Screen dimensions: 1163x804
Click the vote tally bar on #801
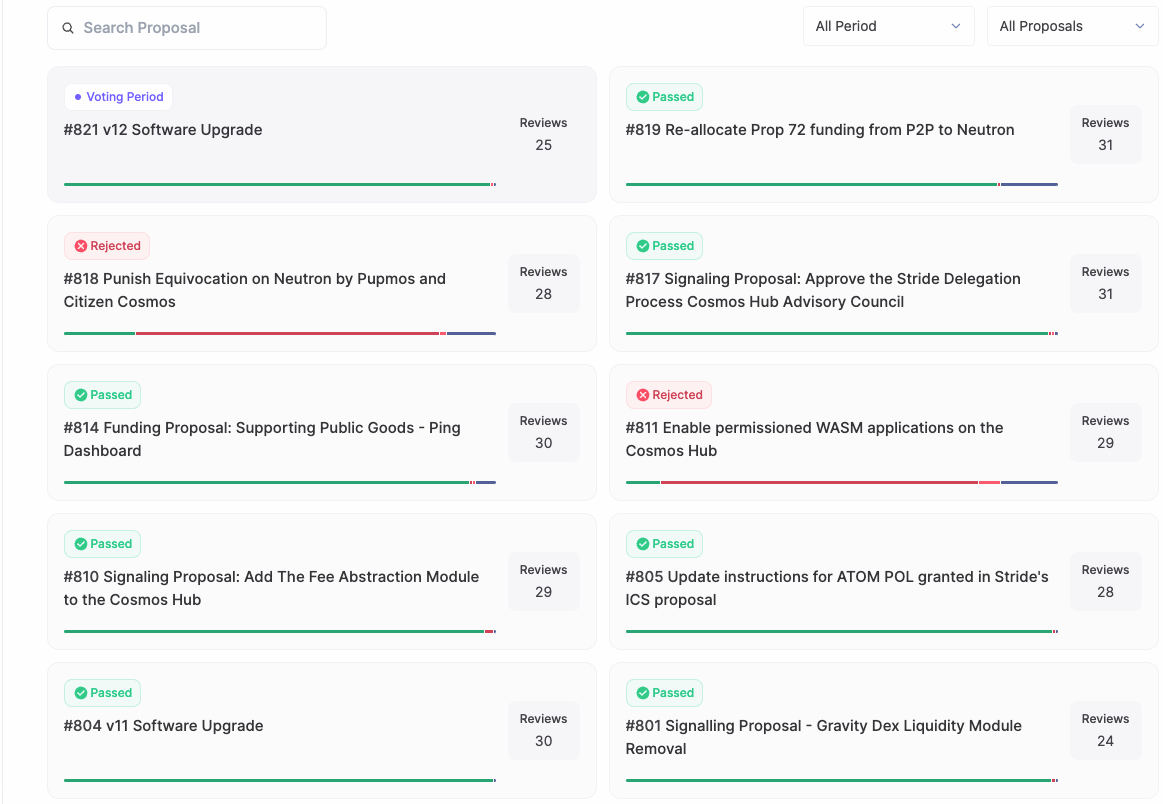[x=842, y=781]
